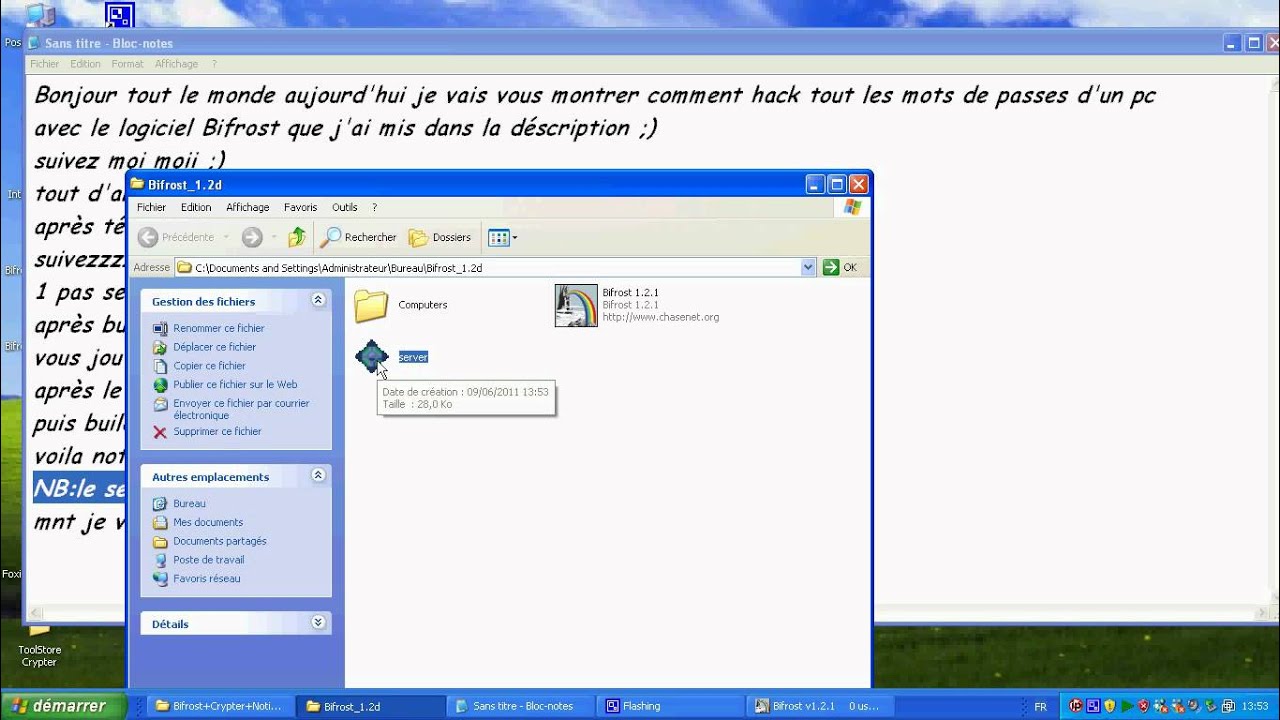Viewport: 1280px width, 720px height.
Task: Collapse the Gestion des fichiers panel
Action: 318,300
